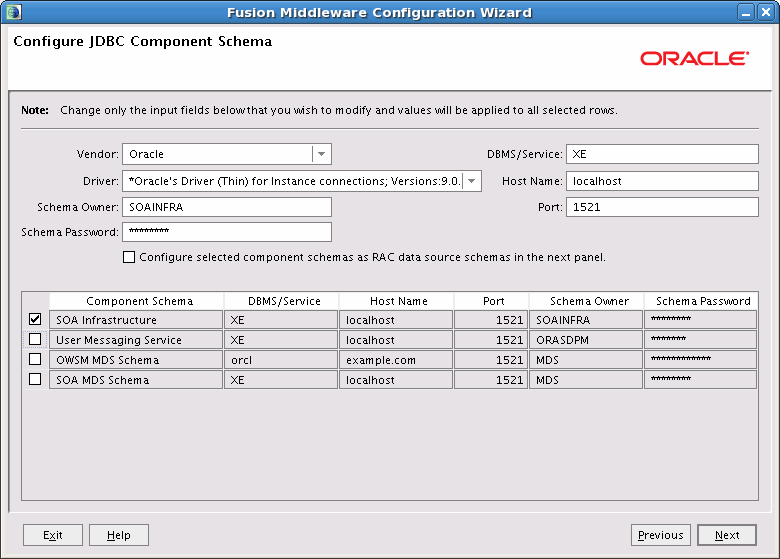This screenshot has width=780, height=559.
Task: Click the MDS owner cell in SOA MDS row
Action: (x=586, y=379)
